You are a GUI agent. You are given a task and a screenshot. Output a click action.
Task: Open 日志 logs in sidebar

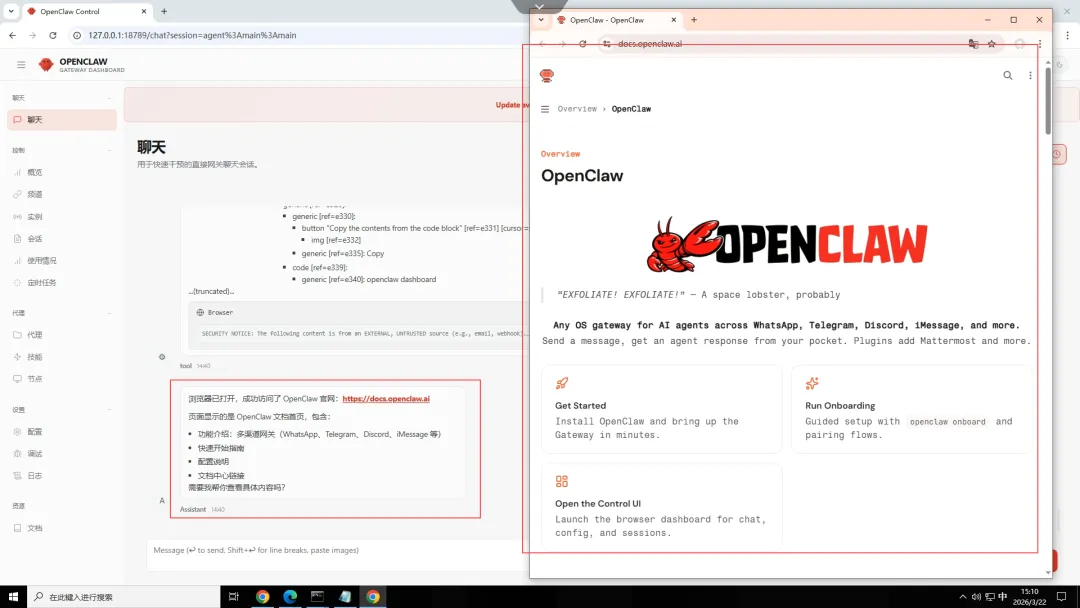[62, 476]
